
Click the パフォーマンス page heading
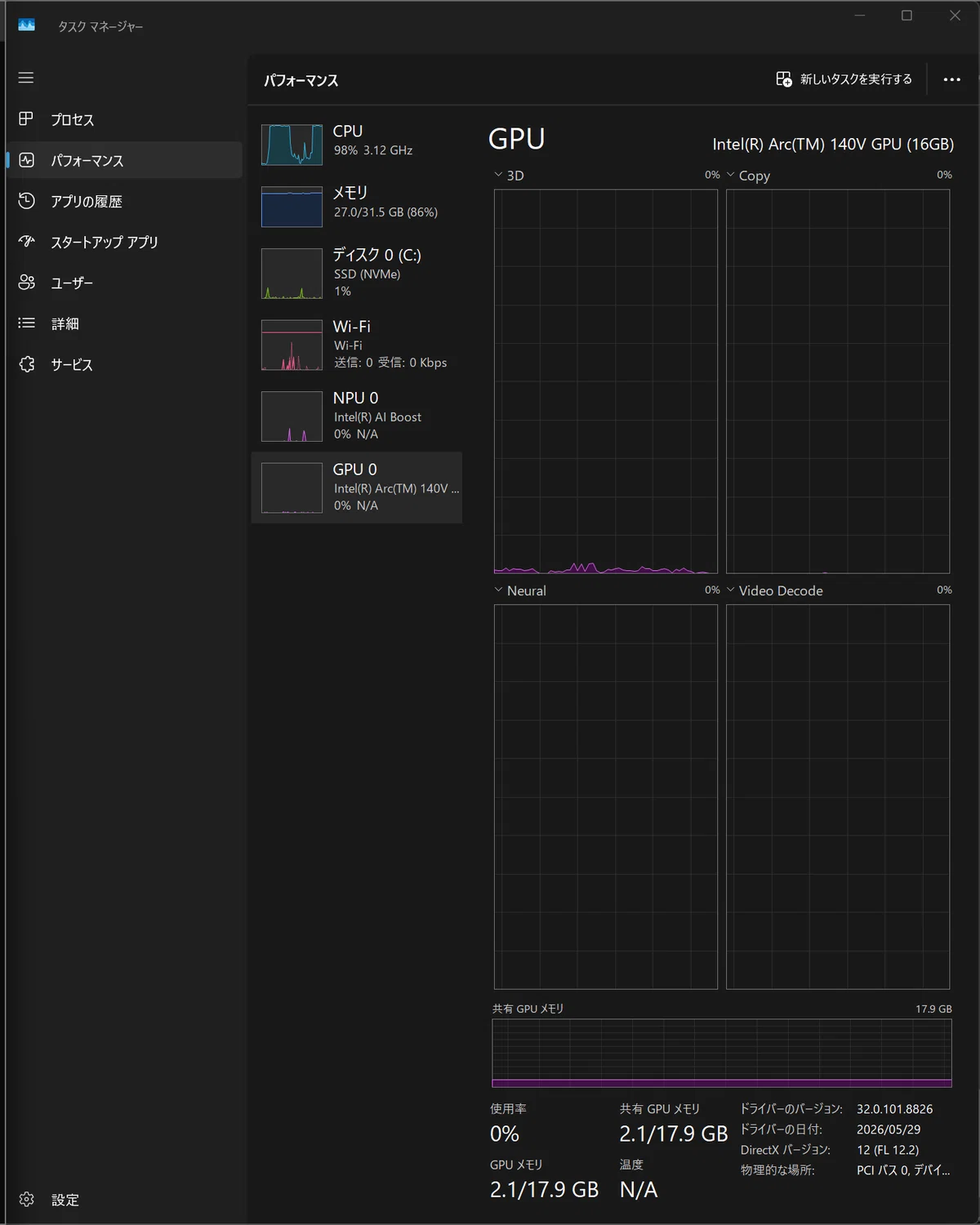301,80
